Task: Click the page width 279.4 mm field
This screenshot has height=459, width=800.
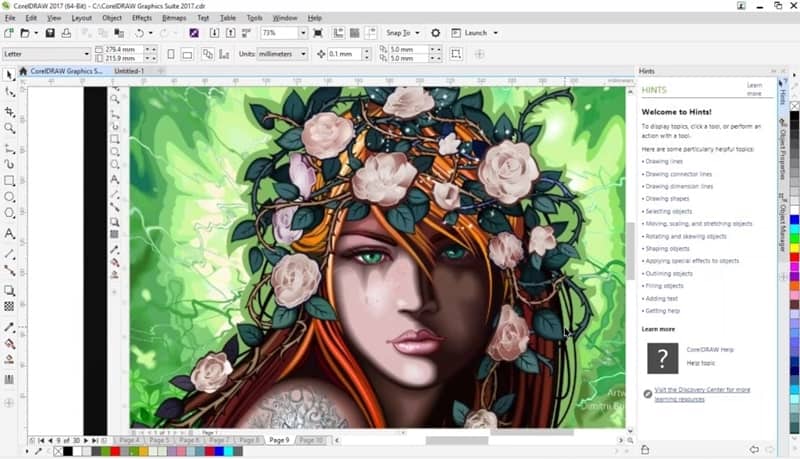Action: [x=124, y=49]
